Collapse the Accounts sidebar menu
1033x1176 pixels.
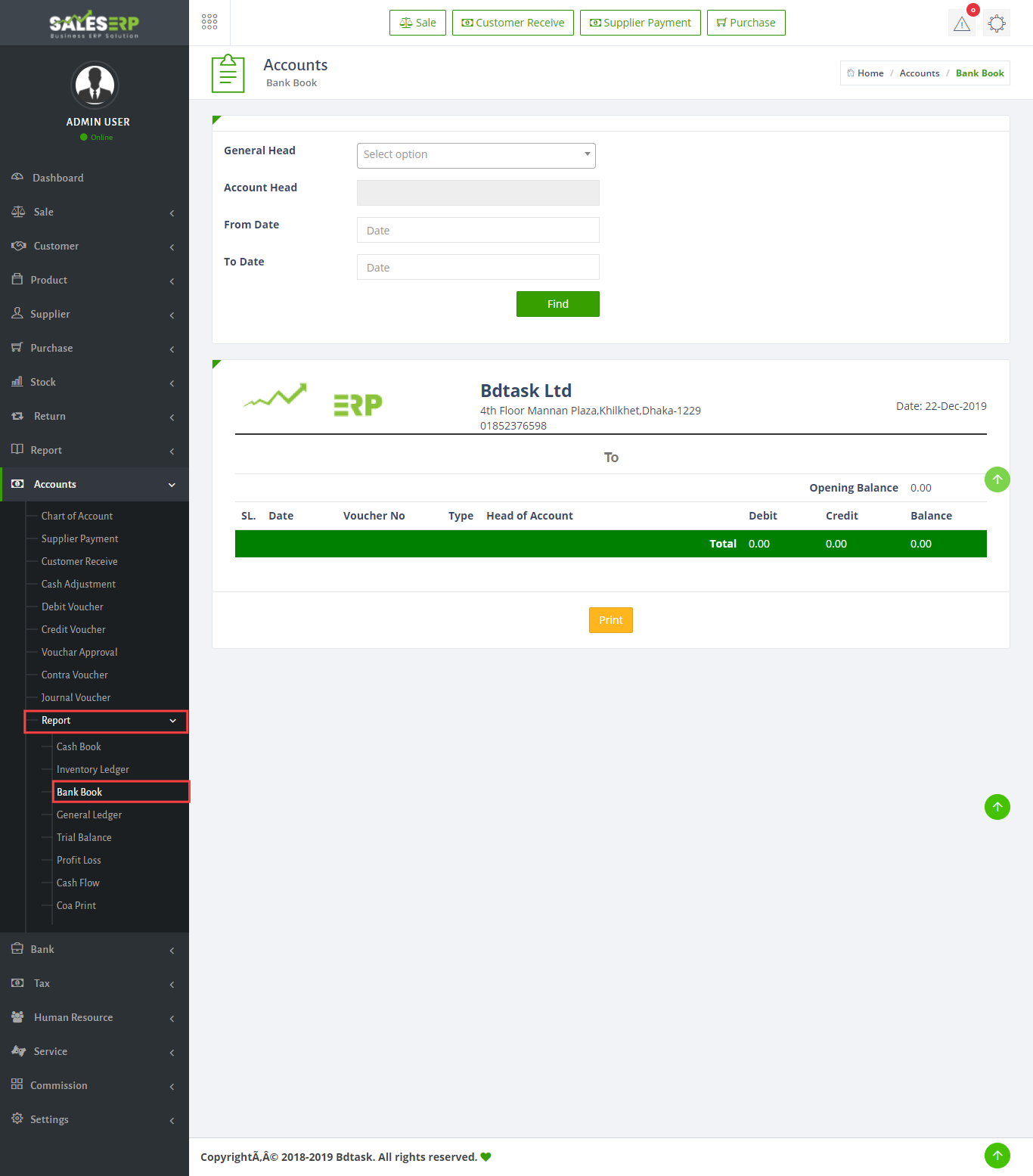tap(95, 484)
